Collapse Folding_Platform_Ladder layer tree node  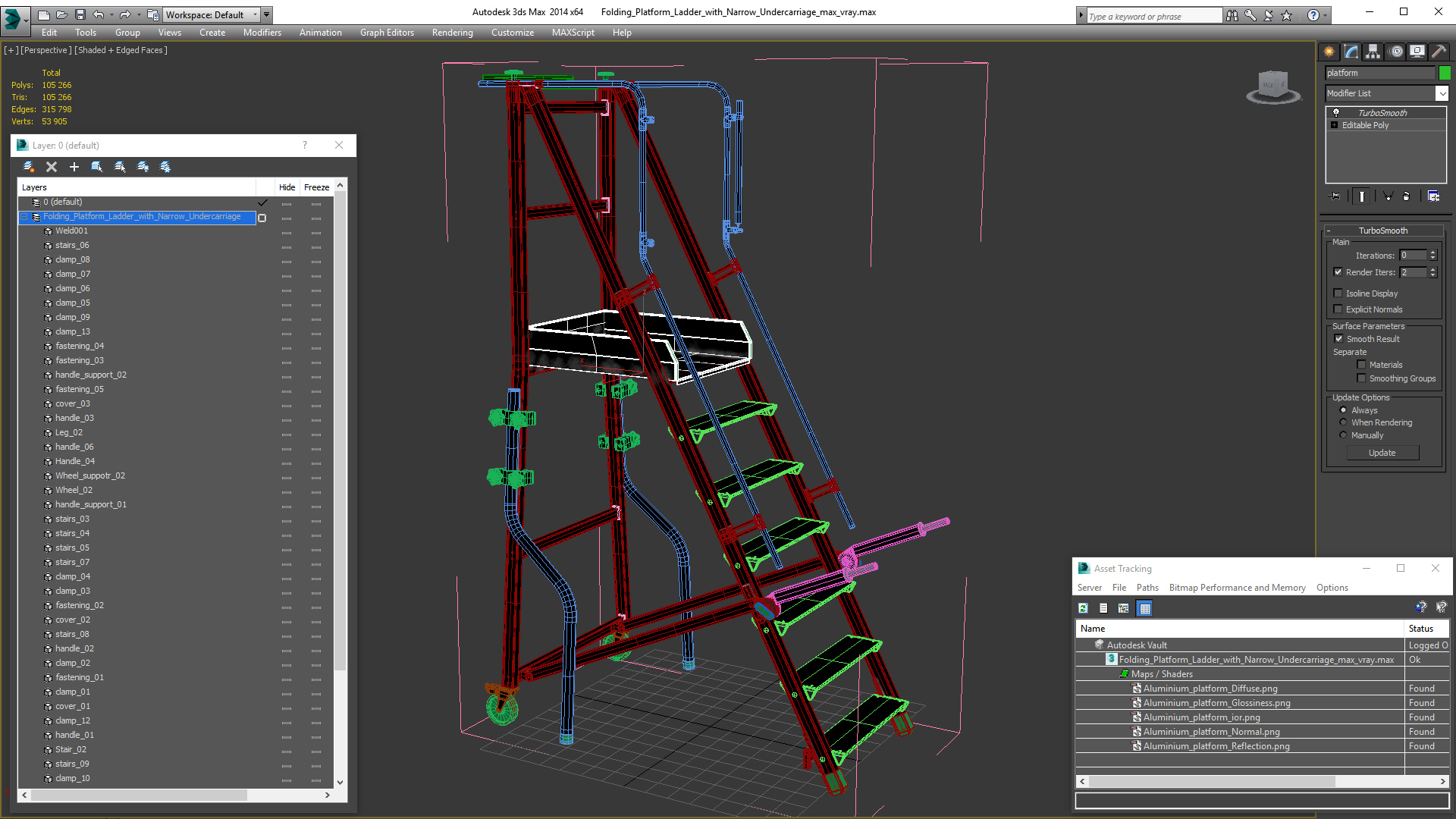click(x=24, y=217)
